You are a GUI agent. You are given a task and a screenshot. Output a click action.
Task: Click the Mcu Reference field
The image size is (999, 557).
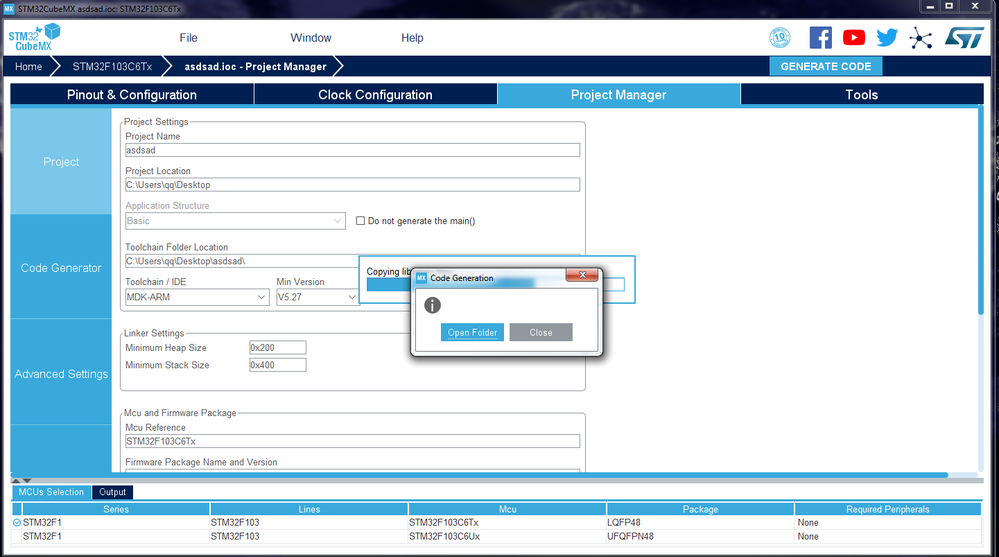pos(352,441)
